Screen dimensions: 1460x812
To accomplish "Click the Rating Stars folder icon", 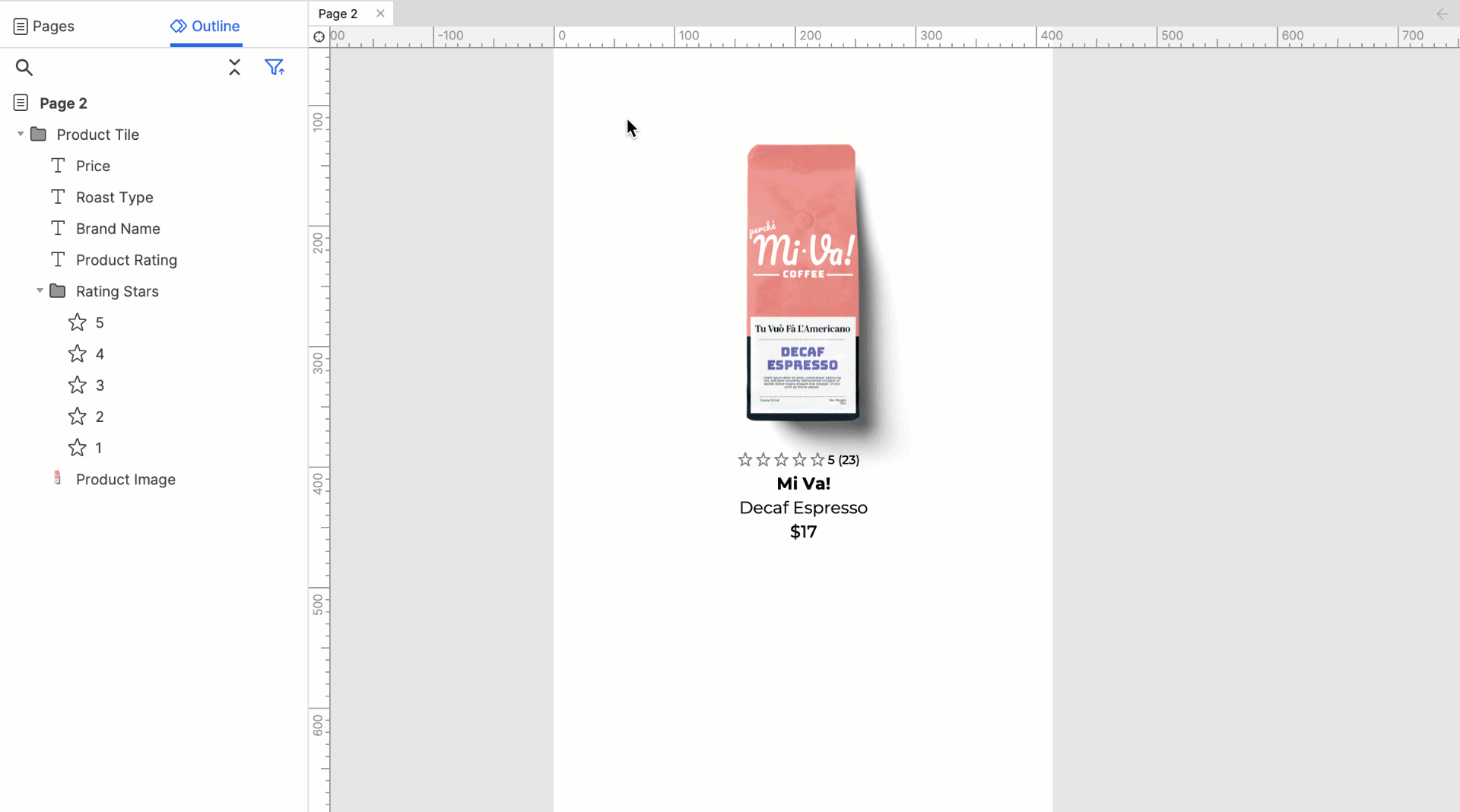I will click(x=57, y=290).
